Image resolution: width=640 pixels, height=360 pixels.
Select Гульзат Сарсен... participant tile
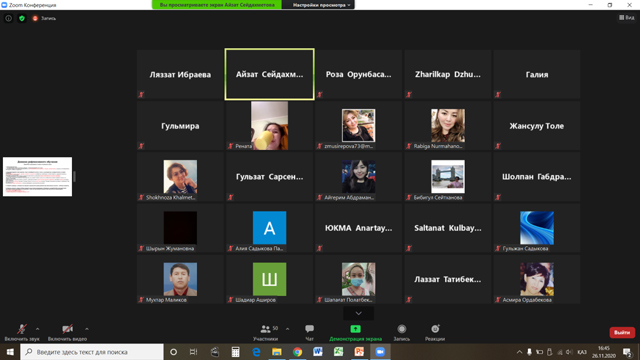pos(269,177)
